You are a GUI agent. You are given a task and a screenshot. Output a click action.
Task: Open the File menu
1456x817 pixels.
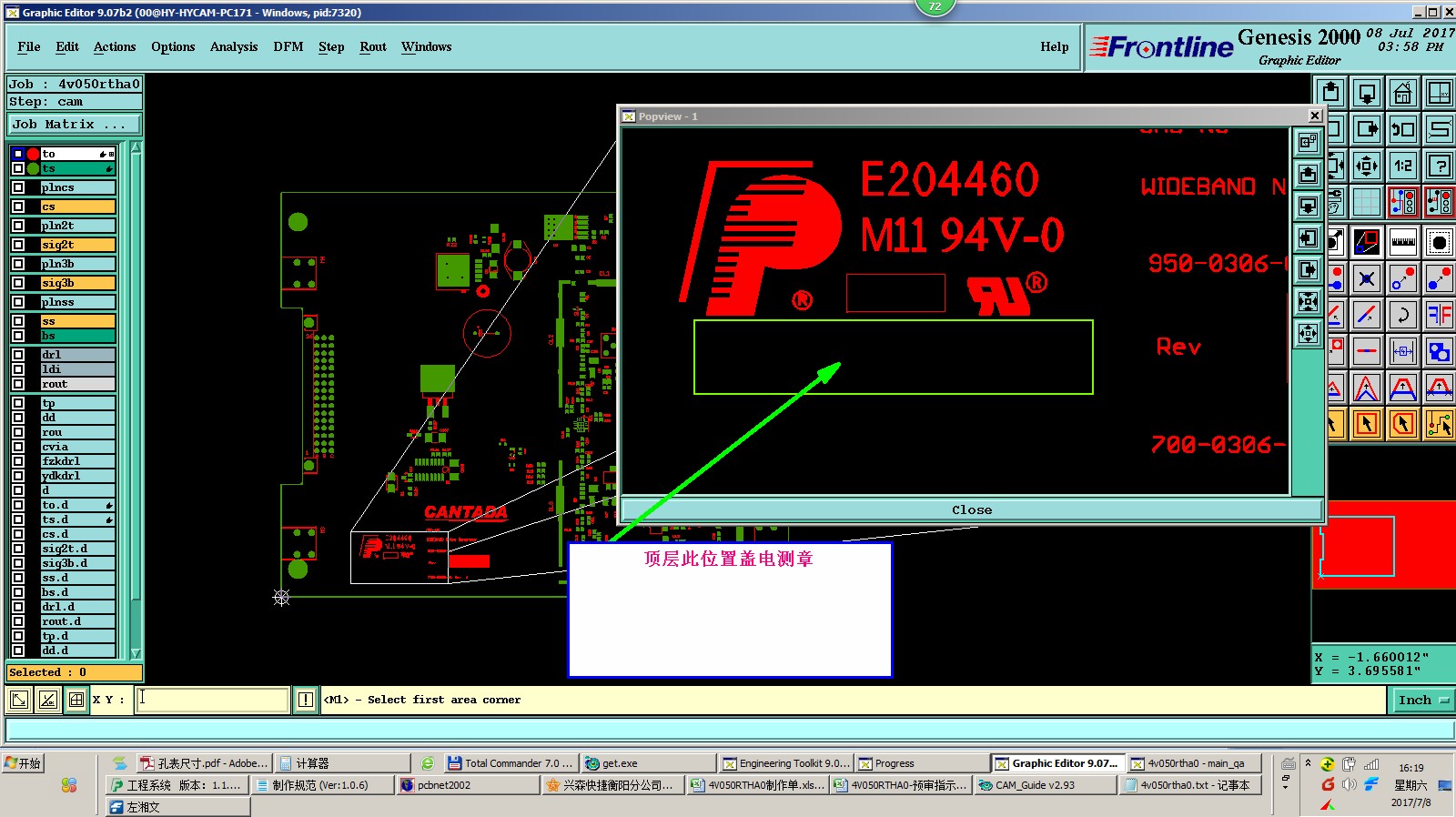(x=29, y=47)
